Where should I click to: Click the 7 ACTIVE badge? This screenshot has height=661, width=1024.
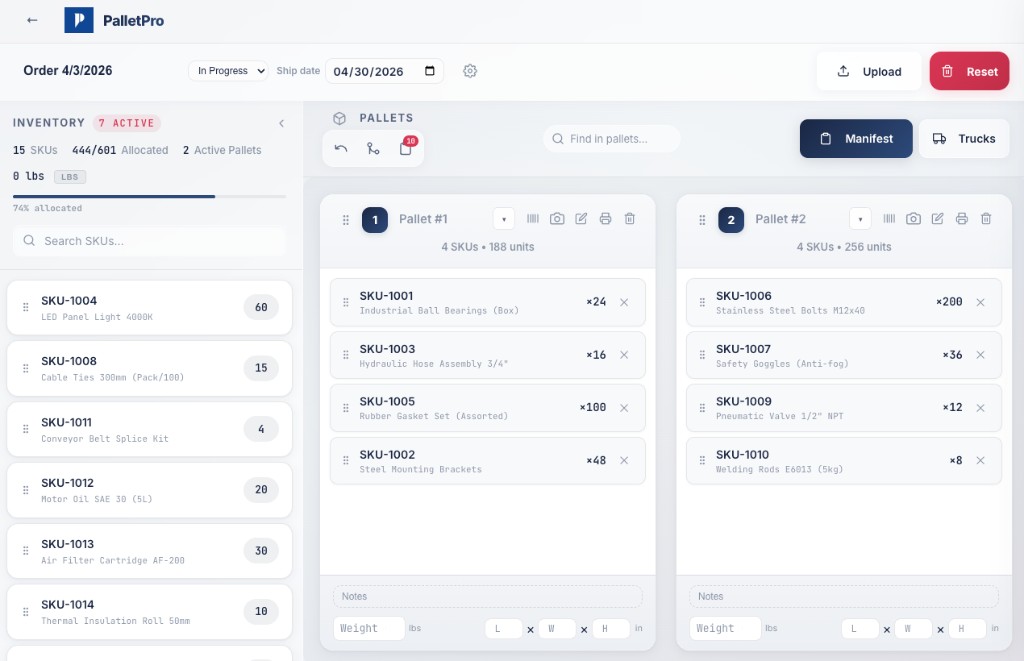[x=127, y=123]
